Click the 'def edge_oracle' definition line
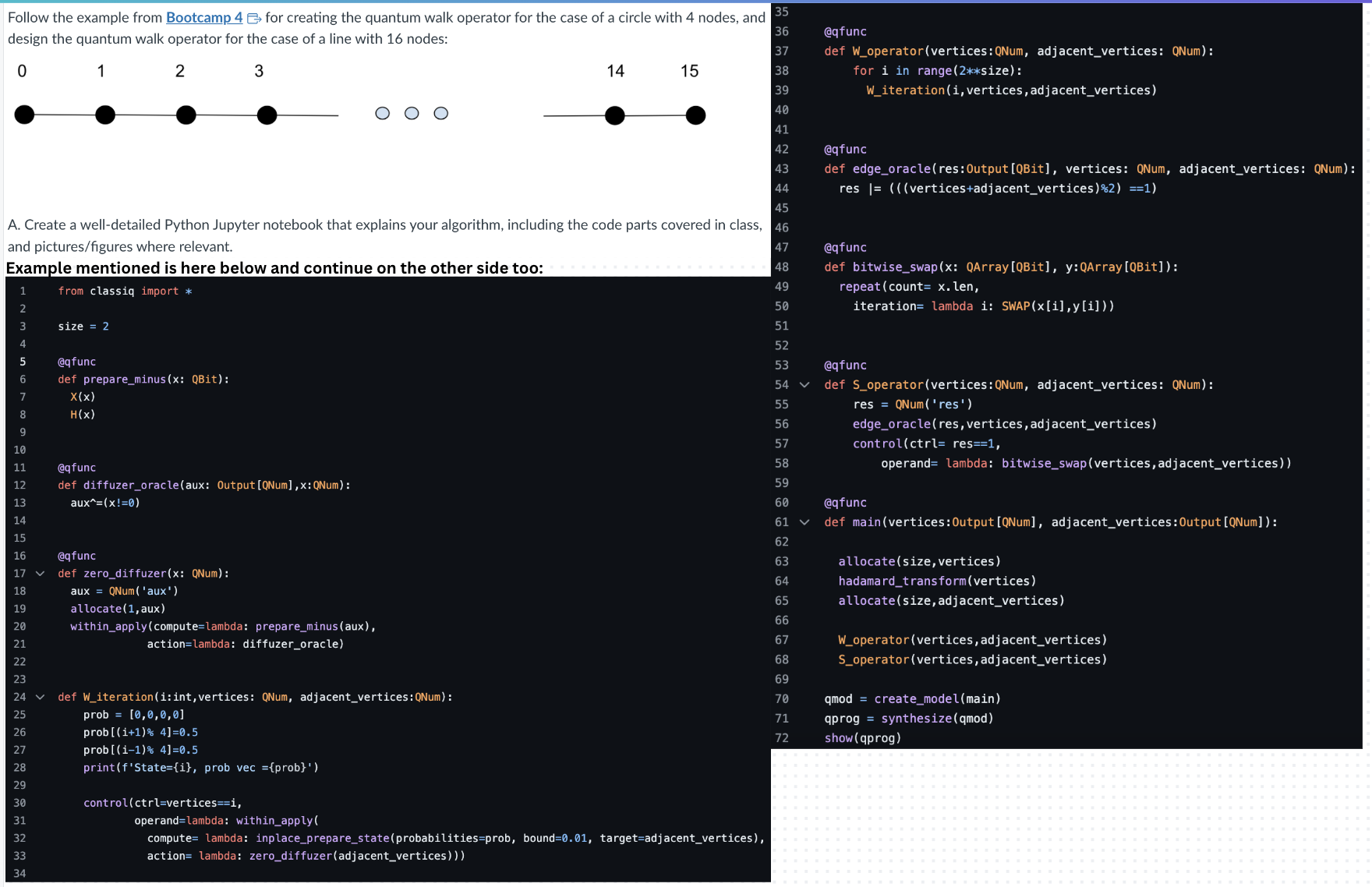 [1090, 169]
